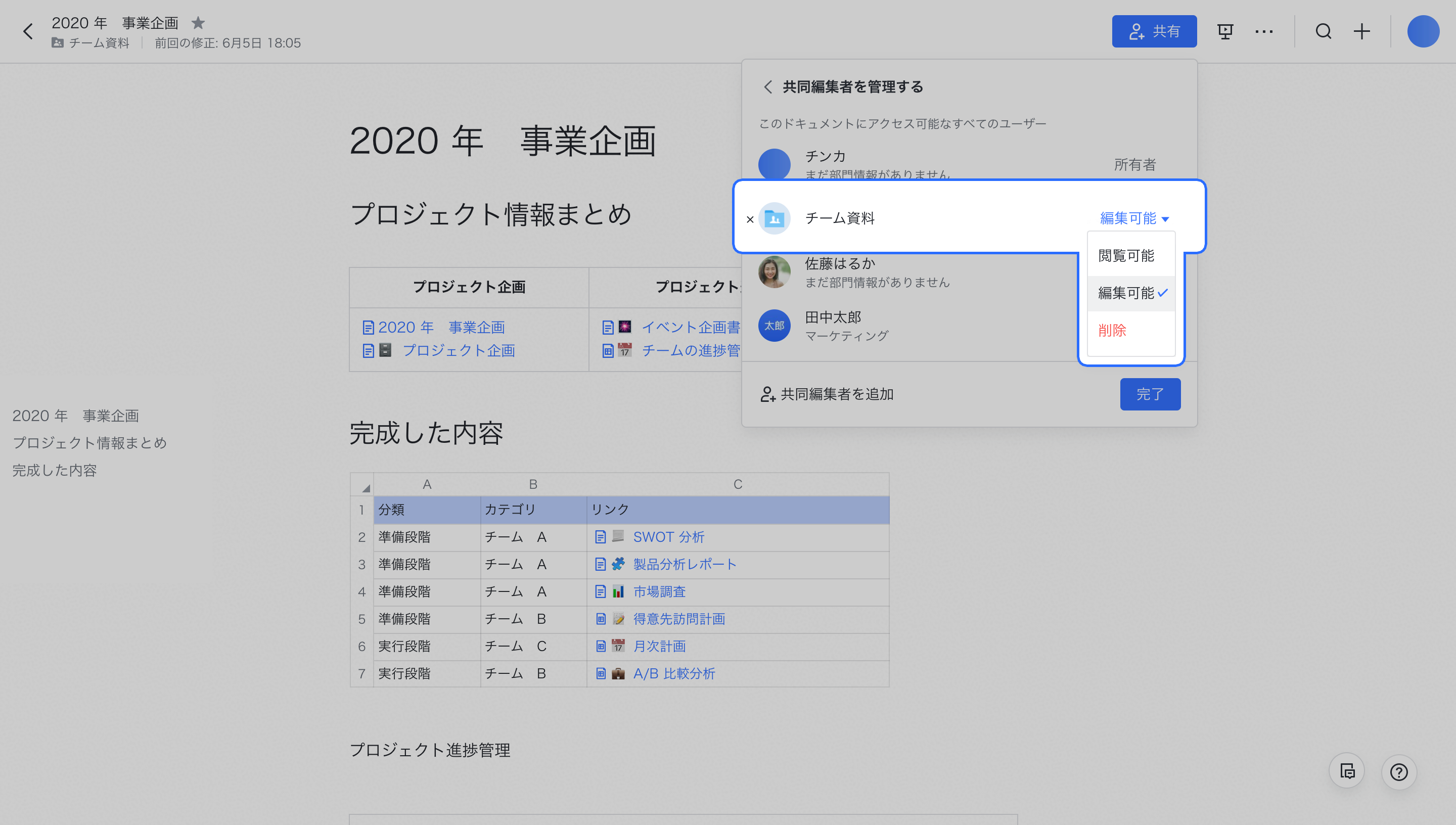
Task: Collapse the 共同編集者を管理する panel via back chevron
Action: pyautogui.click(x=768, y=87)
